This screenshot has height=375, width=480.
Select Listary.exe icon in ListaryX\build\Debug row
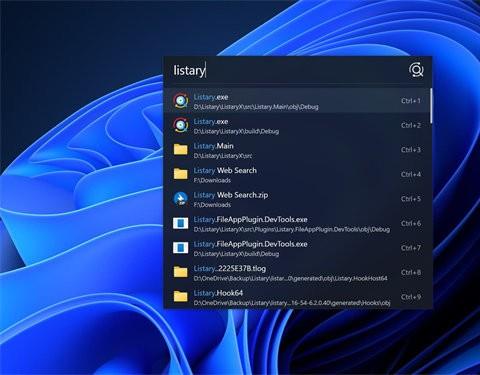click(181, 125)
